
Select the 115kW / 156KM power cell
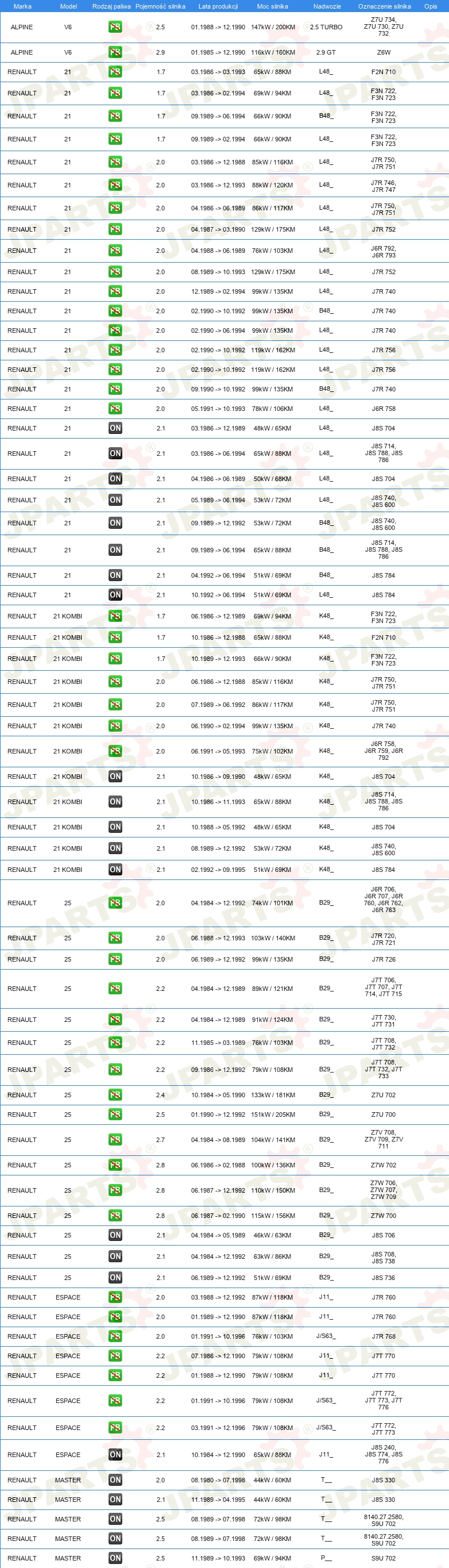pyautogui.click(x=273, y=1216)
